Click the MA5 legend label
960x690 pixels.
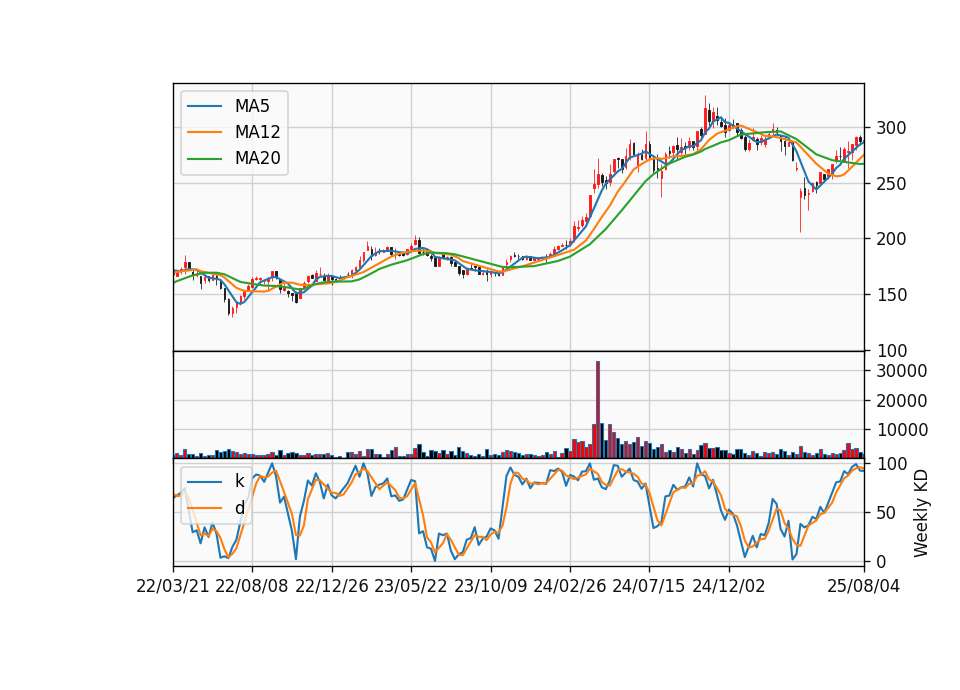click(252, 106)
